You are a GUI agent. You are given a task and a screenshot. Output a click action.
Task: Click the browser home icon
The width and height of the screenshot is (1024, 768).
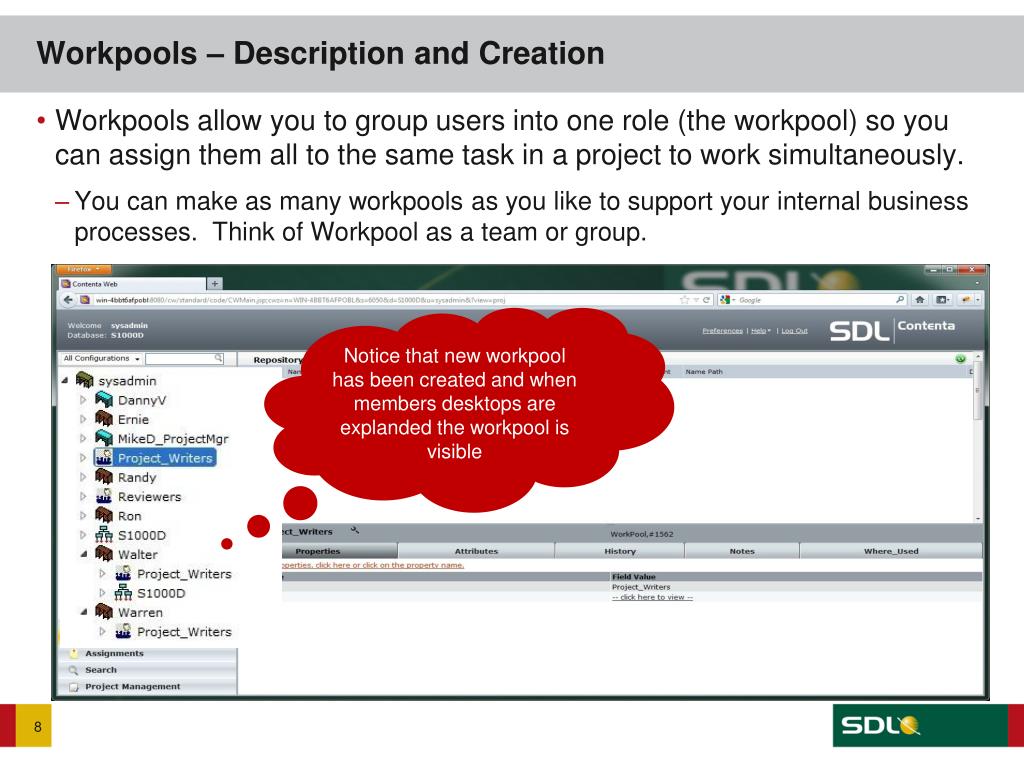coord(920,300)
